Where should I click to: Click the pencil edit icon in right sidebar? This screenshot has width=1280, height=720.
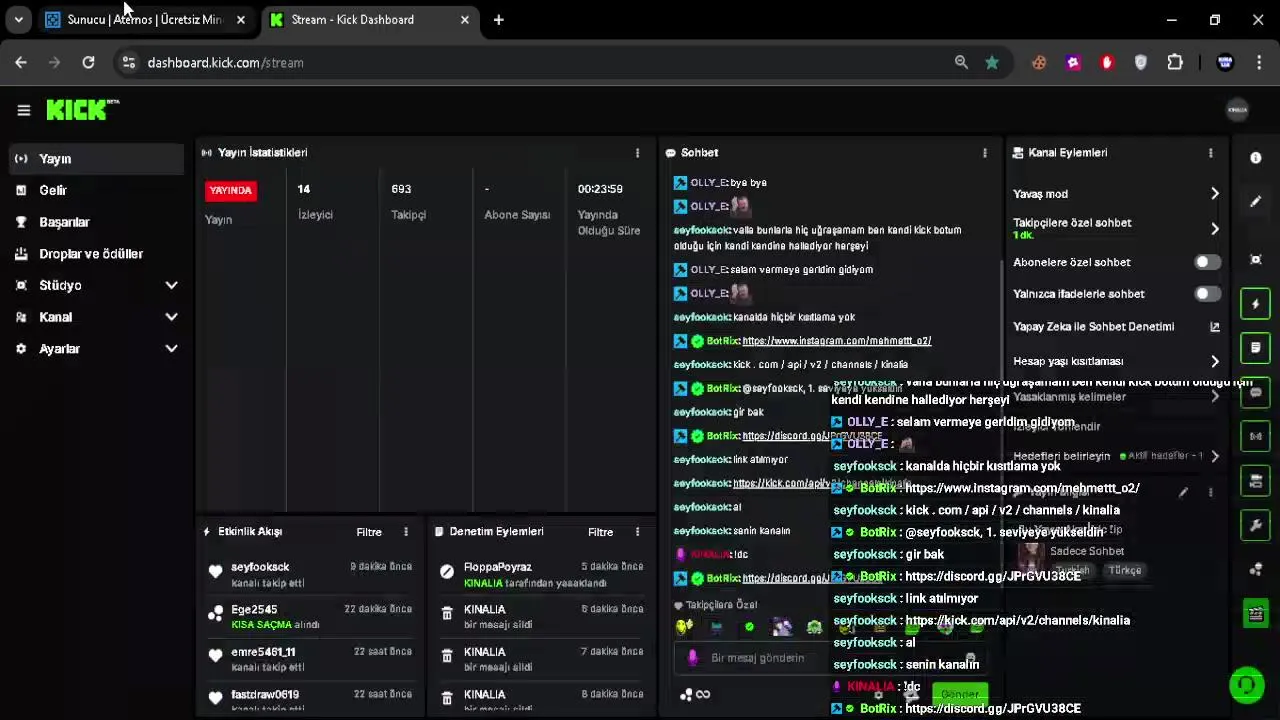coord(1256,202)
